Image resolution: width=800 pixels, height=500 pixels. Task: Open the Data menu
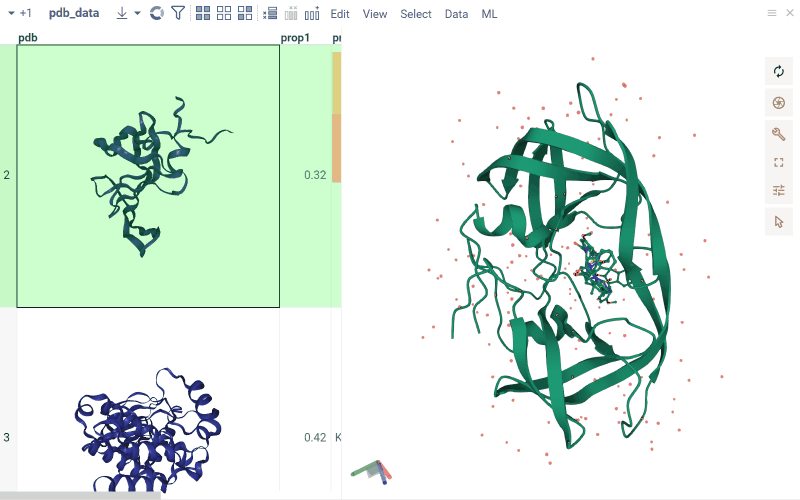456,14
